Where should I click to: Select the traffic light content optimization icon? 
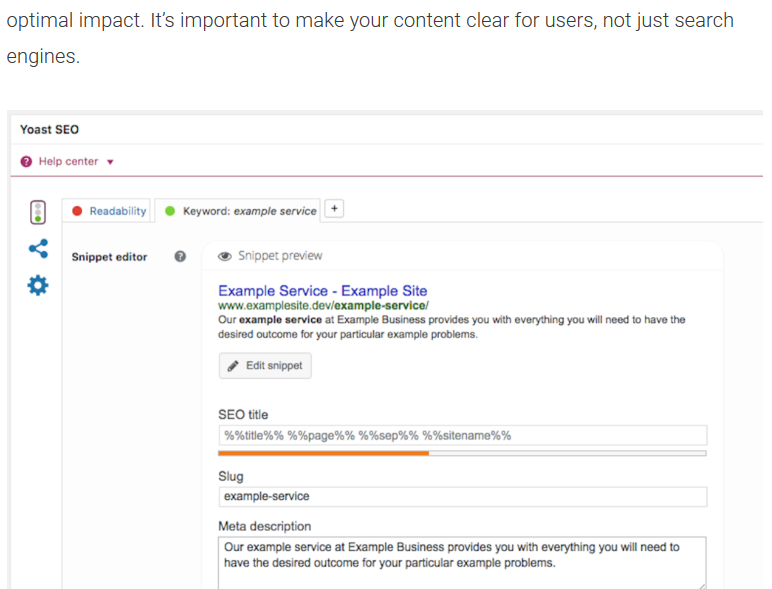click(38, 212)
